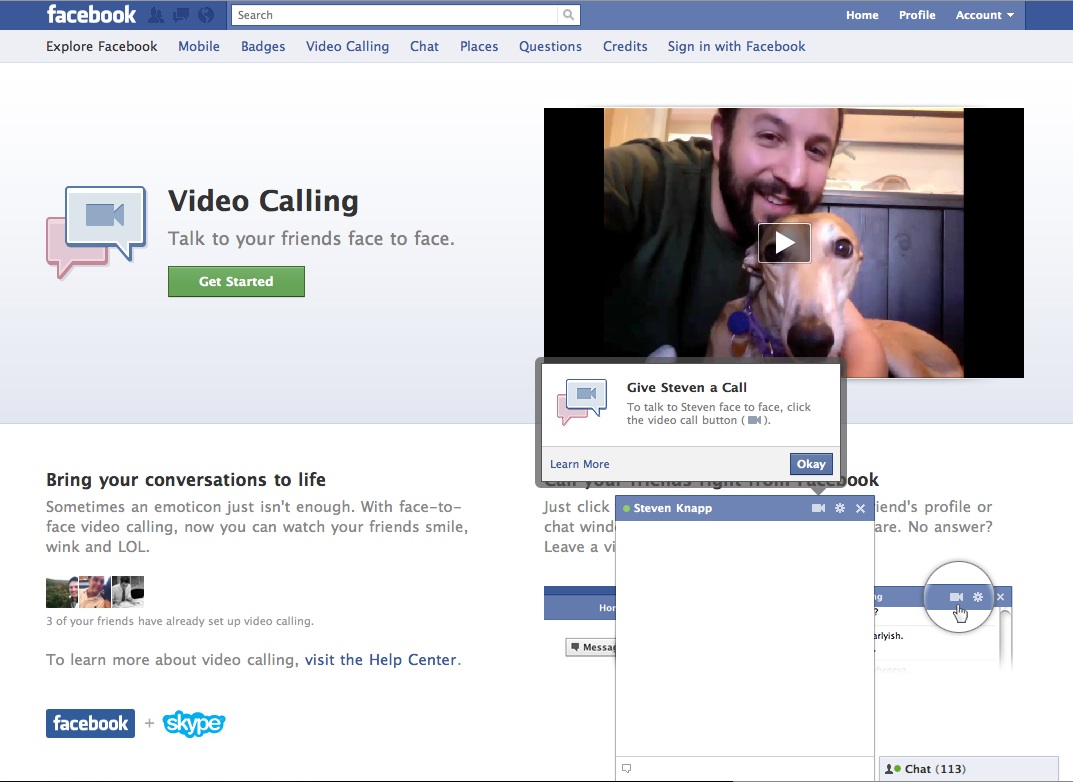Close the Steven Knapp chat window
Viewport: 1073px width, 782px height.
pyautogui.click(x=861, y=509)
